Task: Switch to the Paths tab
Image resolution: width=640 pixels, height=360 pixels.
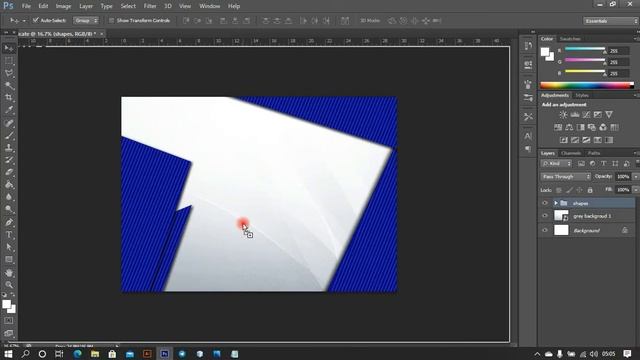Action: (x=594, y=153)
